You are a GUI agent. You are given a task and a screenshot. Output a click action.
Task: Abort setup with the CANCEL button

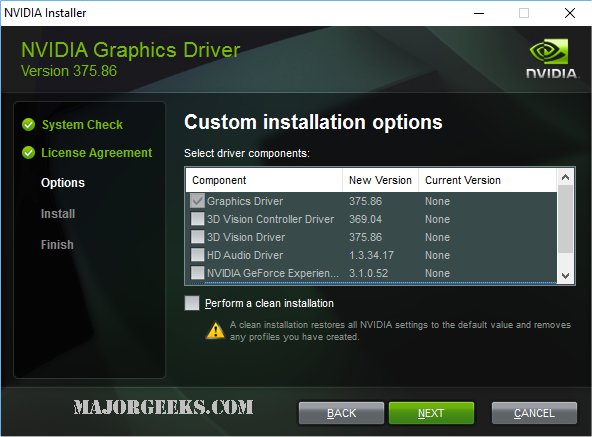tap(534, 413)
